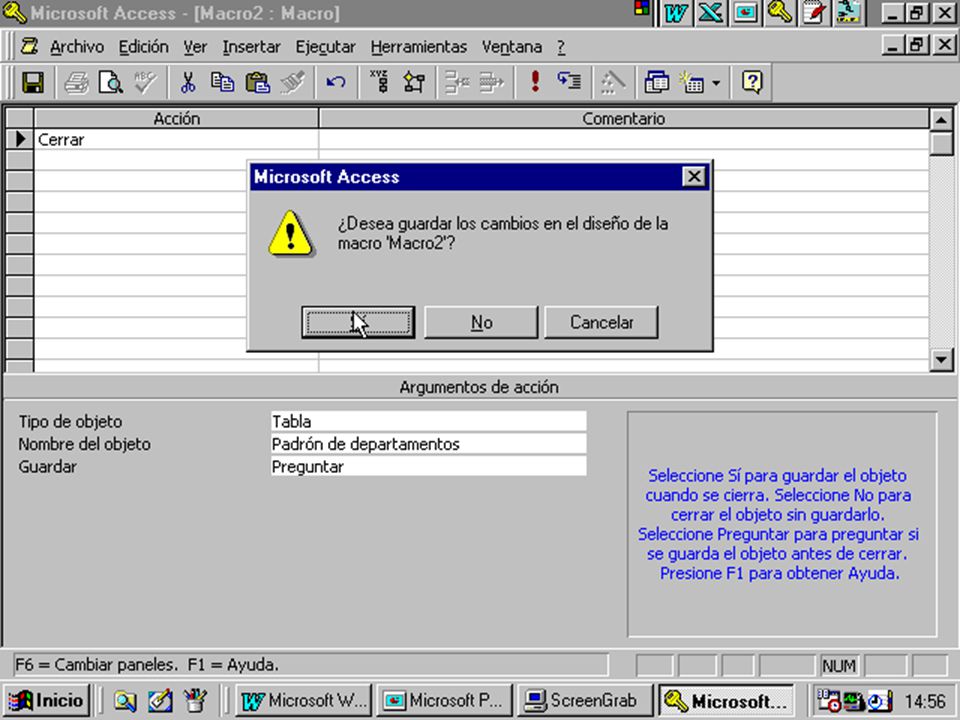
Task: Click No in the save dialog
Action: (x=481, y=322)
